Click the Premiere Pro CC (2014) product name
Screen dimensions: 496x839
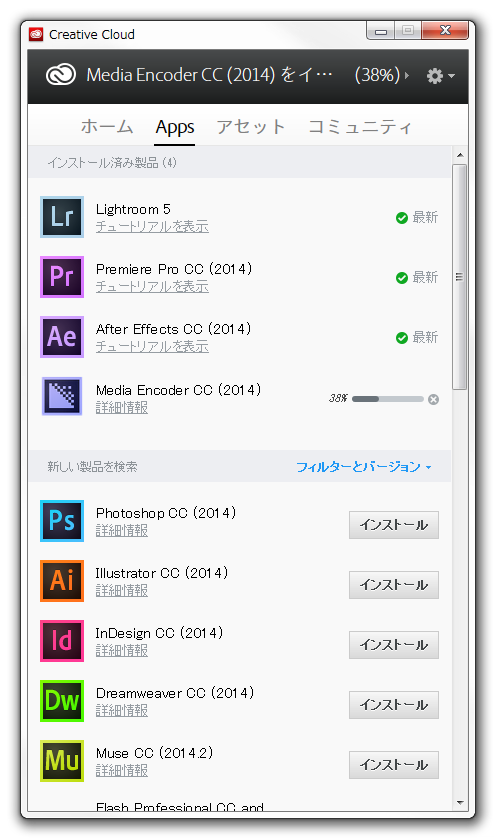click(174, 269)
